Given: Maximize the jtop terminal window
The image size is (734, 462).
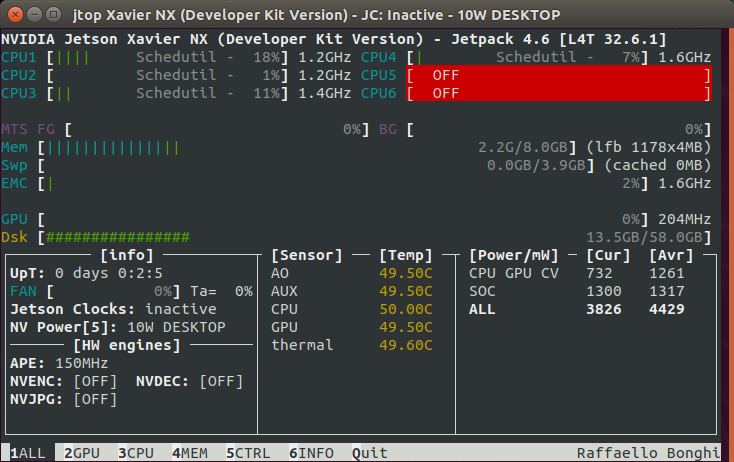Looking at the screenshot, I should pyautogui.click(x=53, y=15).
